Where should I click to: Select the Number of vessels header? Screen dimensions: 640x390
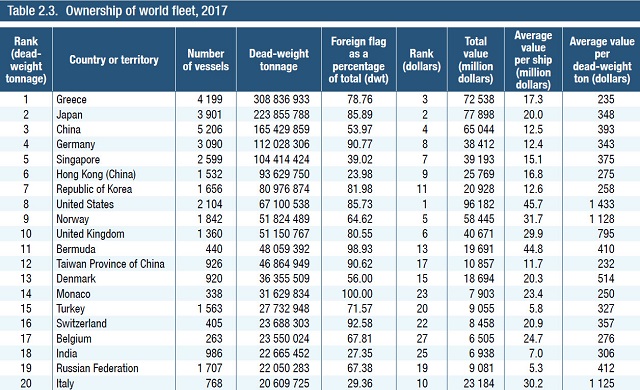tap(206, 60)
